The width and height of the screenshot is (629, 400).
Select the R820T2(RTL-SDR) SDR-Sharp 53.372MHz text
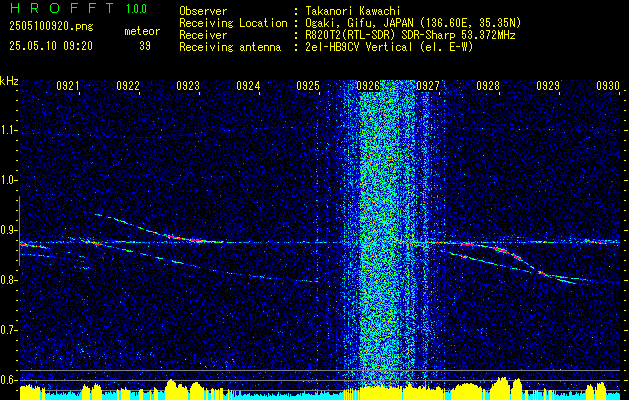pyautogui.click(x=410, y=35)
